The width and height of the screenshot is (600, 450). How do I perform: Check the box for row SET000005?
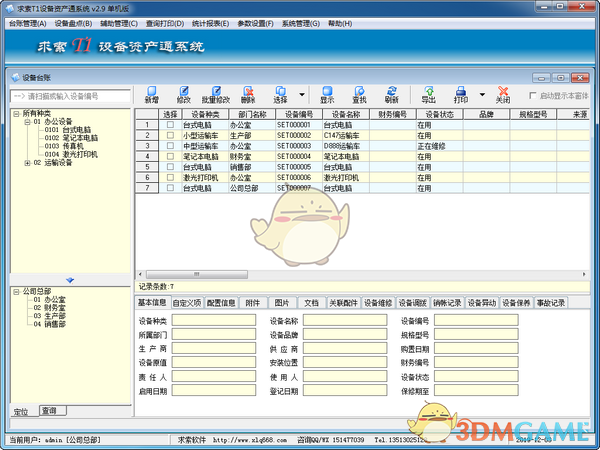coord(170,167)
